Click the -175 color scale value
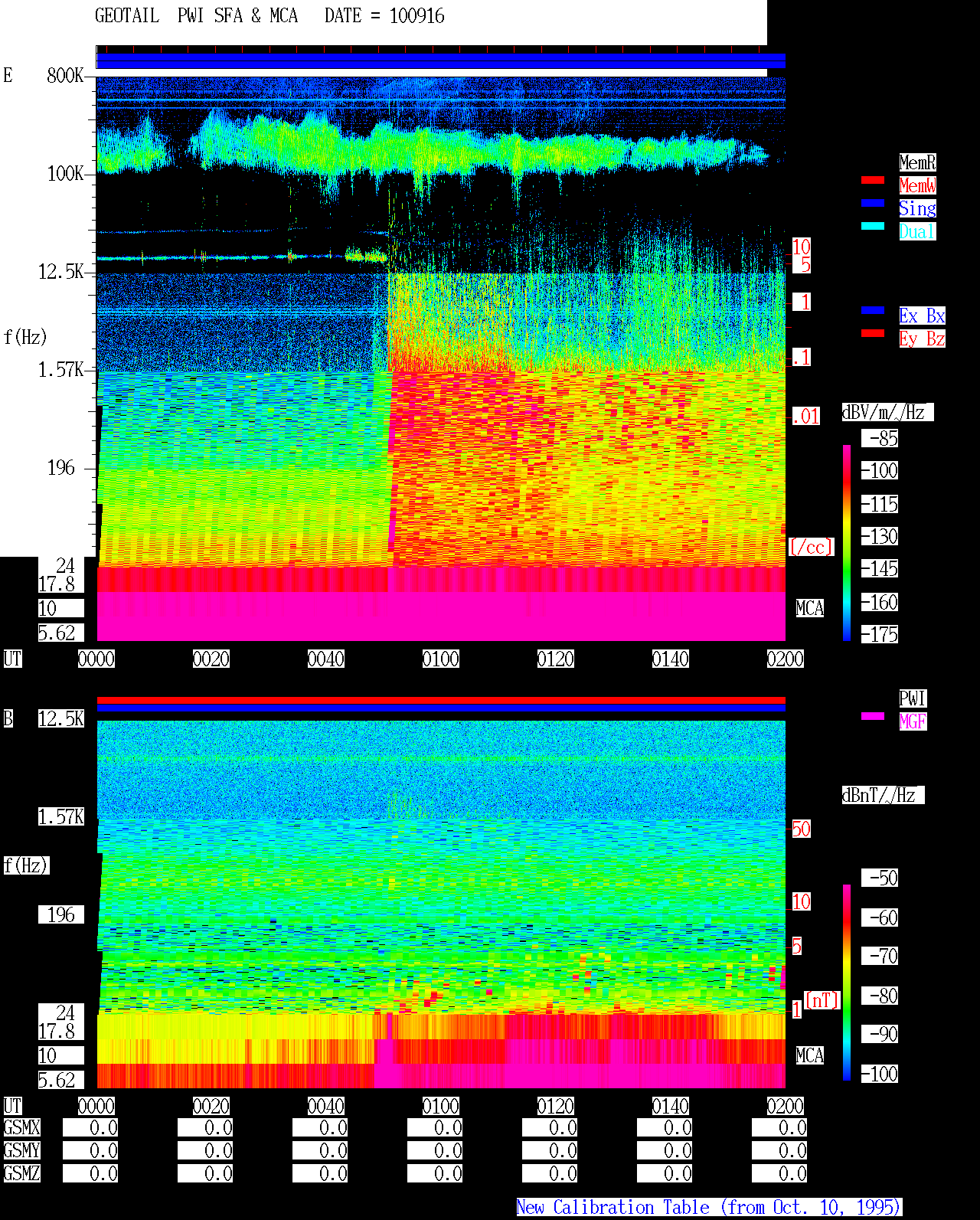 tap(880, 634)
